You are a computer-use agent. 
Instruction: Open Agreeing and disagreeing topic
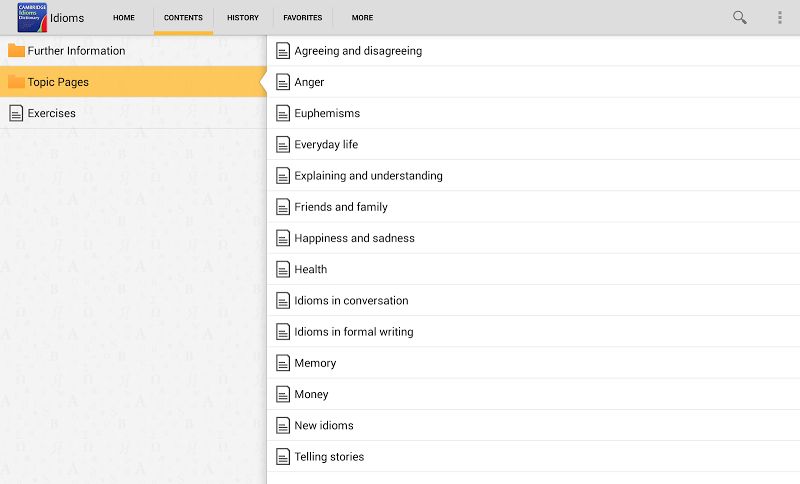(533, 50)
